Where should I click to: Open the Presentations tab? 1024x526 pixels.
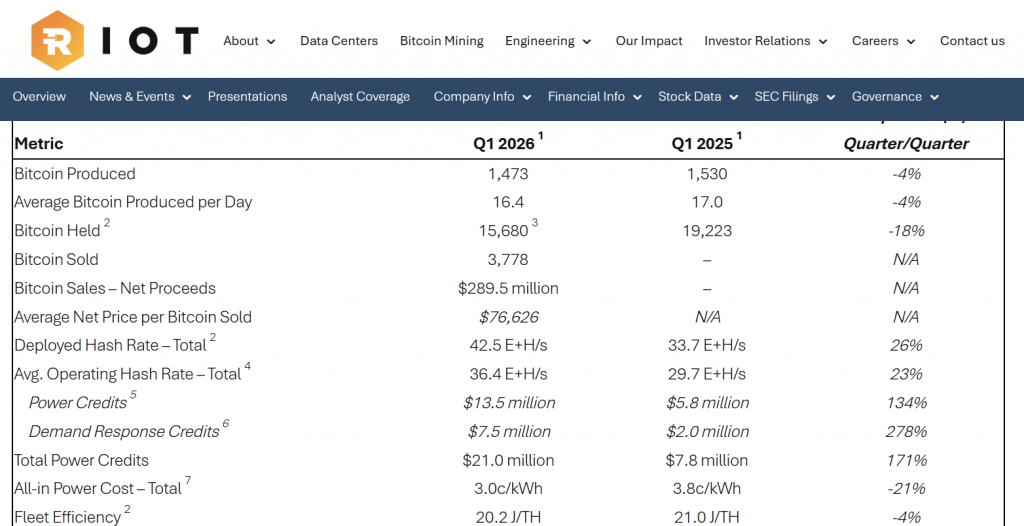247,97
